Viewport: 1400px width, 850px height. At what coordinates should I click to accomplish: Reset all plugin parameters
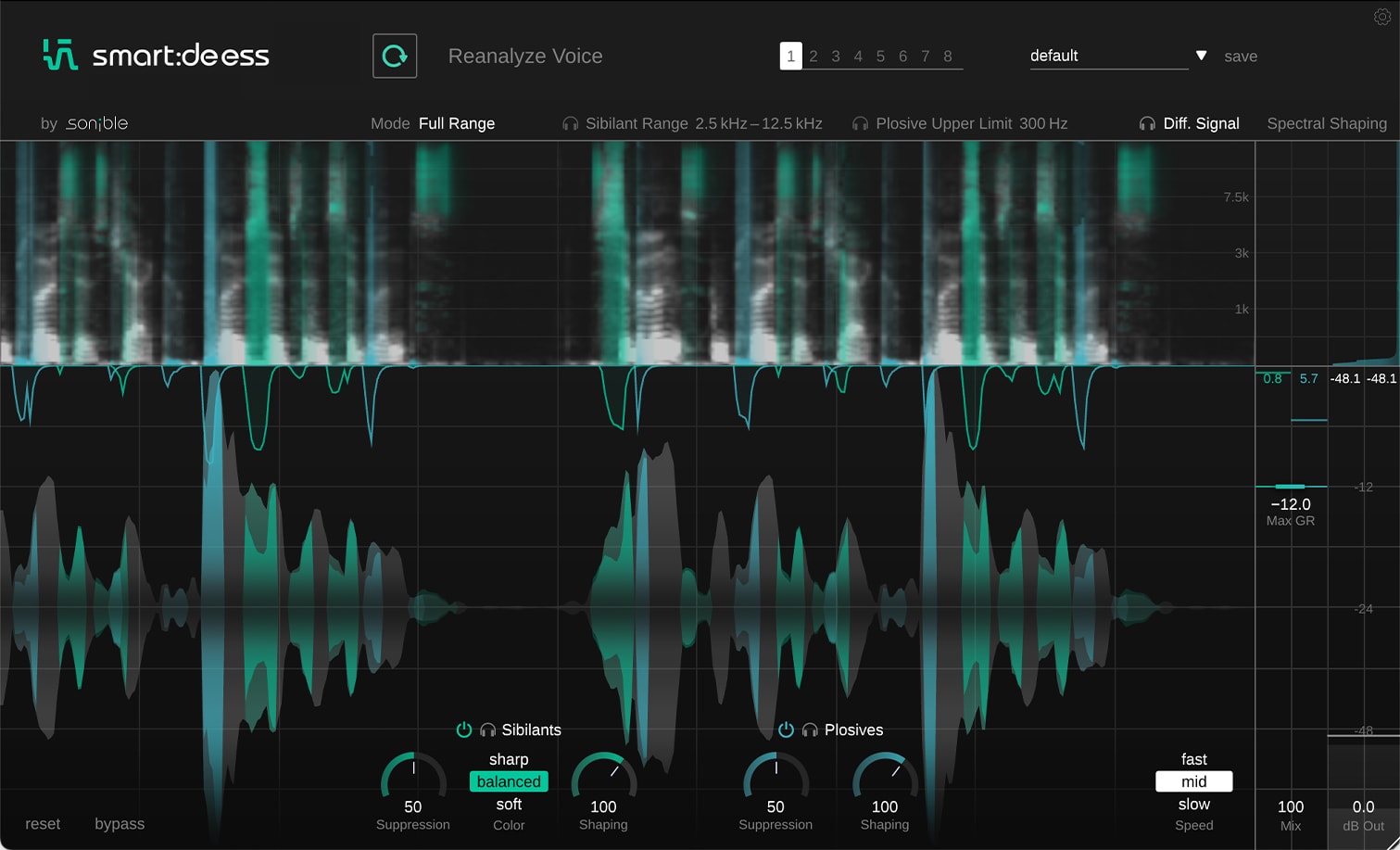[x=43, y=824]
